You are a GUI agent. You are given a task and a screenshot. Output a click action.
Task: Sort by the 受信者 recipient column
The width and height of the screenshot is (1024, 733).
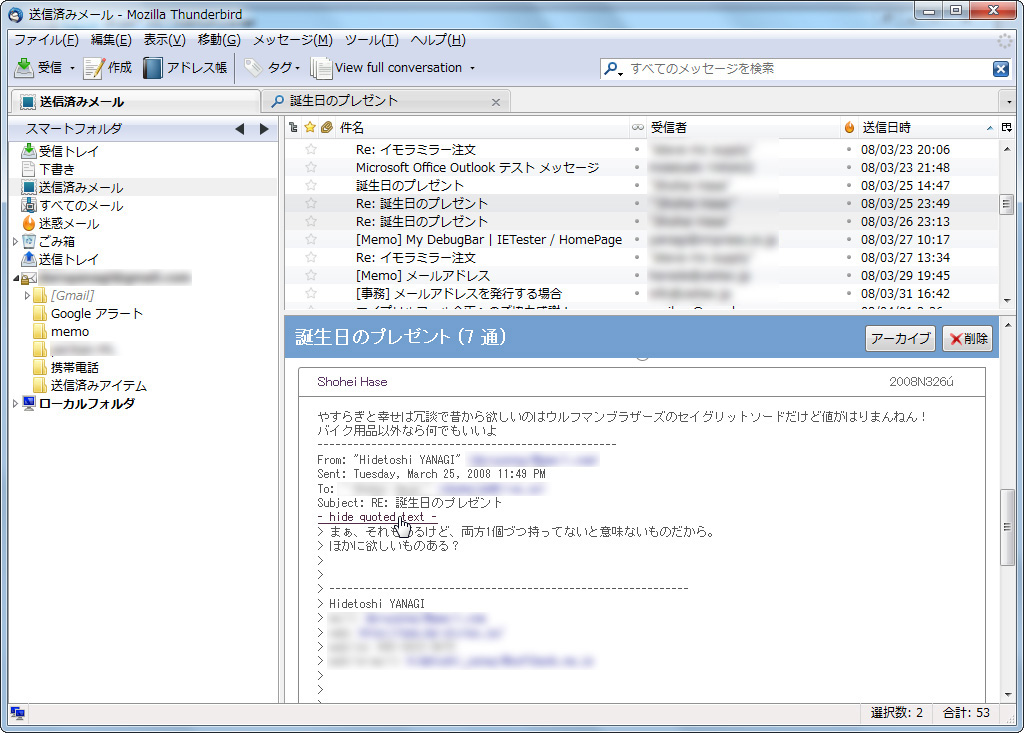click(743, 127)
